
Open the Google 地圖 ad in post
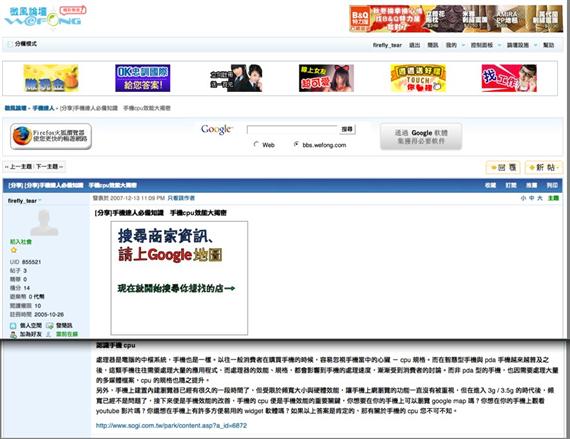click(x=179, y=278)
